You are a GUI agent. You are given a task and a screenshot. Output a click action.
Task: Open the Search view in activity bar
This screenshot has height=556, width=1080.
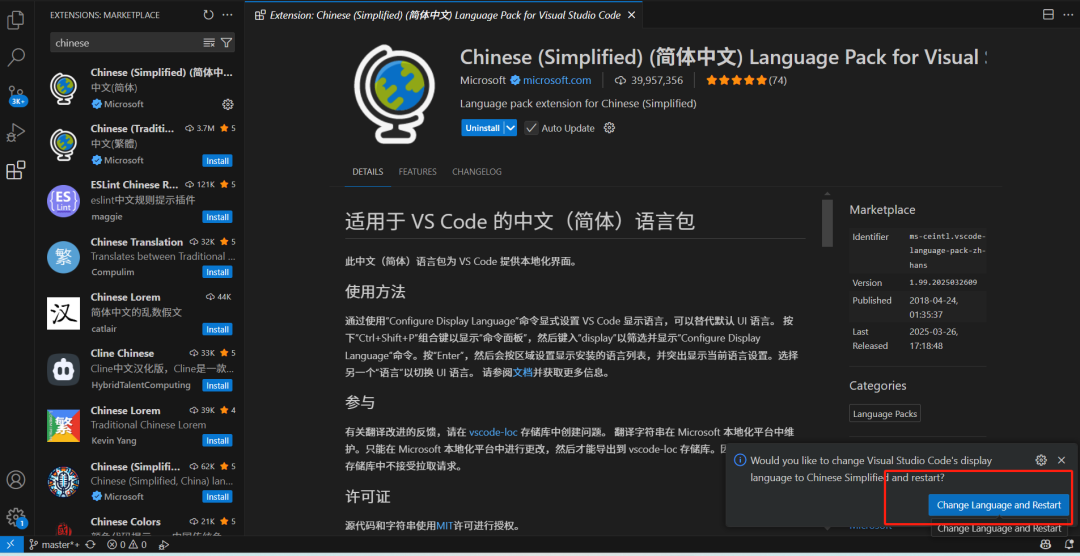15,57
